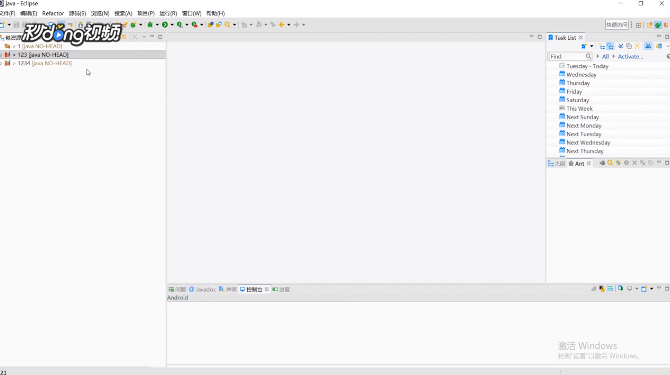Select Next Wednesday in Task List
The width and height of the screenshot is (670, 375).
tap(588, 143)
